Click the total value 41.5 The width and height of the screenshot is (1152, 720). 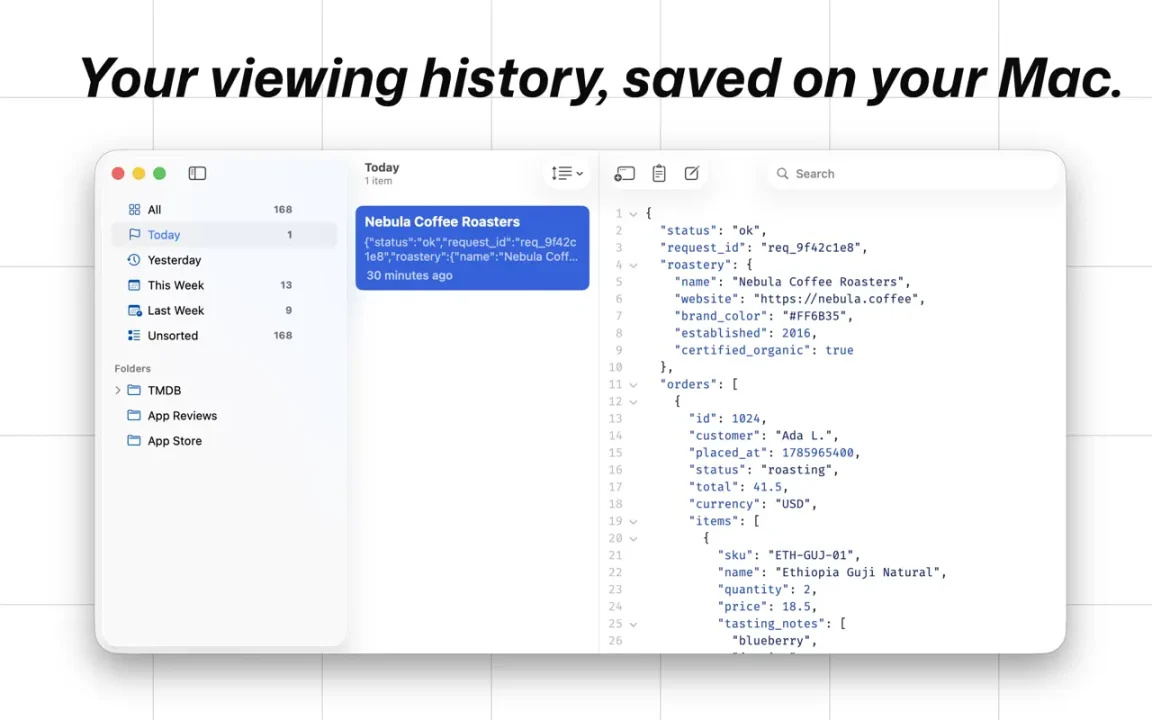[768, 487]
